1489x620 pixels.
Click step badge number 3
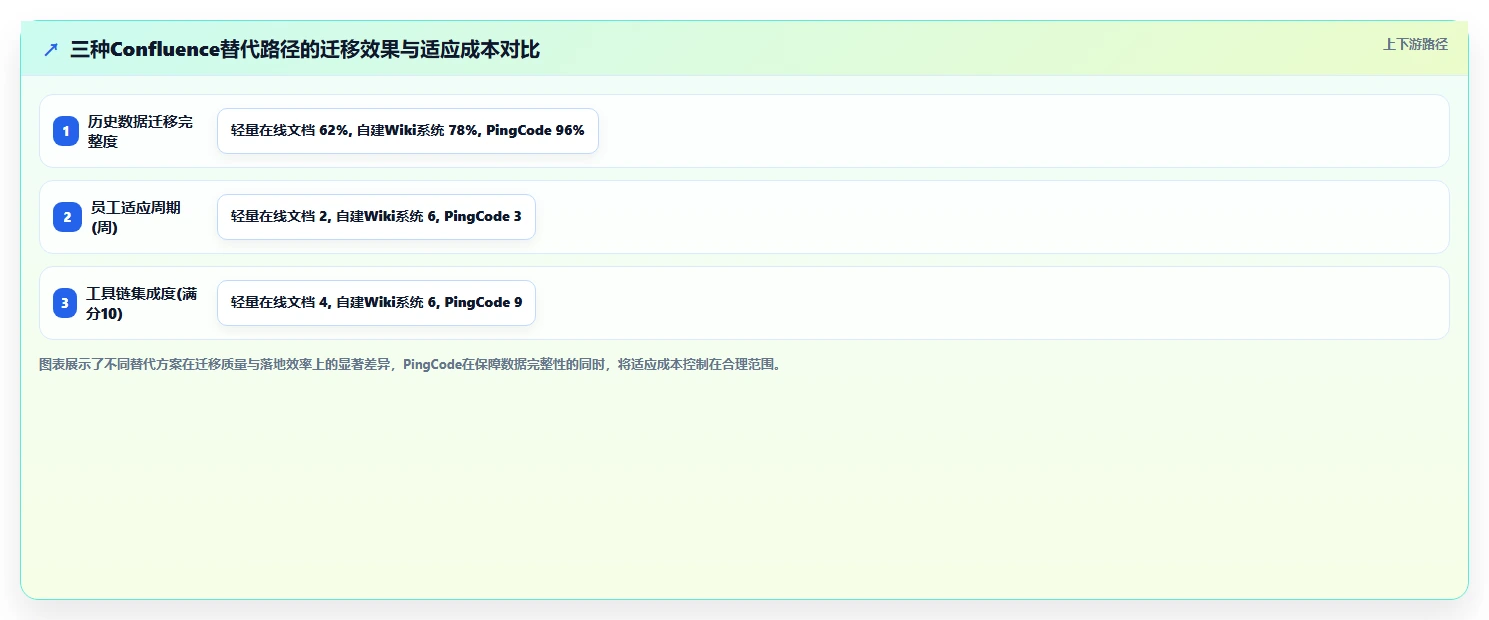point(66,303)
